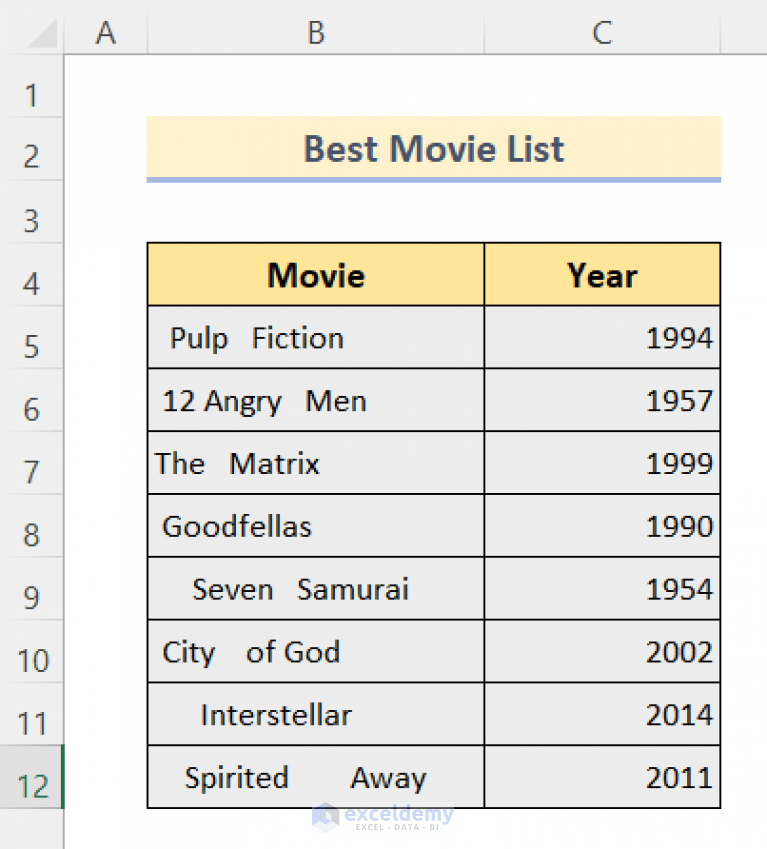Select row 5 header

click(x=33, y=345)
